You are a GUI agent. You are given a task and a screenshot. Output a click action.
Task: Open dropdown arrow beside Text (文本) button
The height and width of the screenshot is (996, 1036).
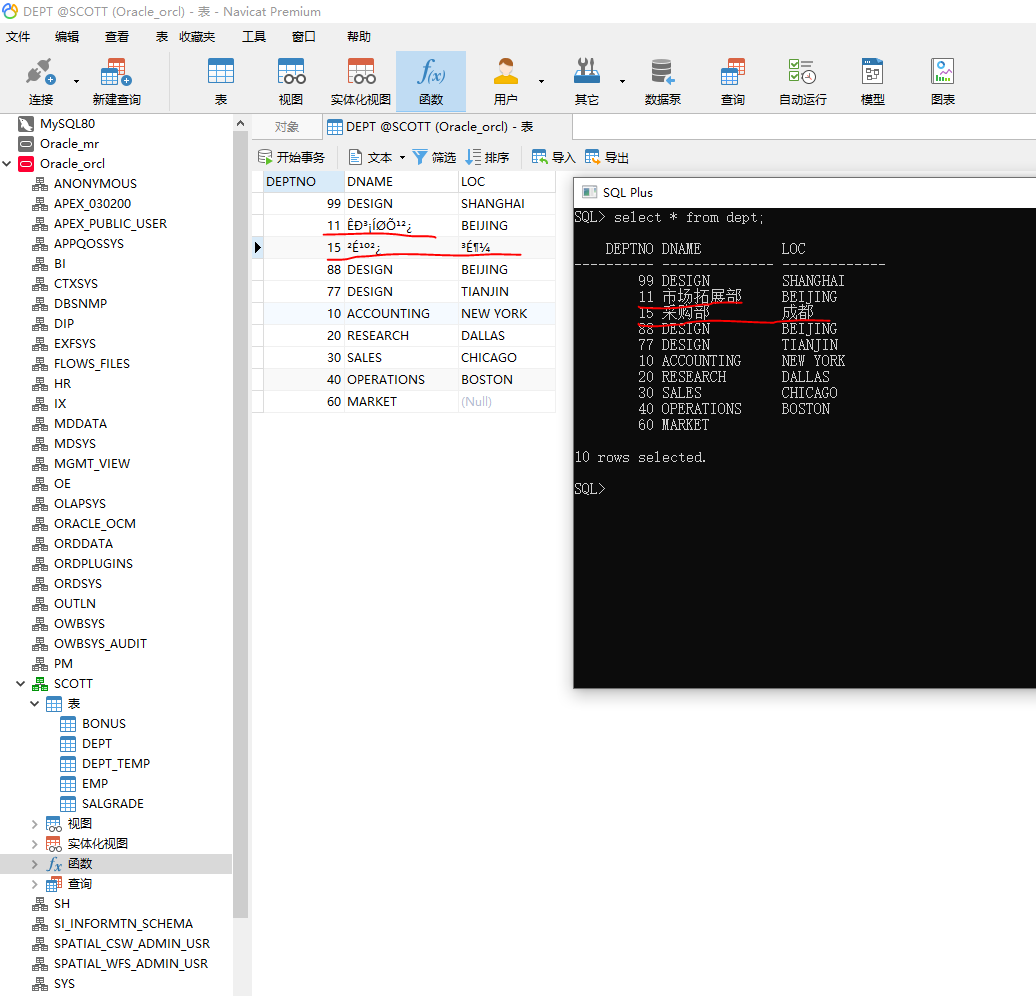point(402,157)
